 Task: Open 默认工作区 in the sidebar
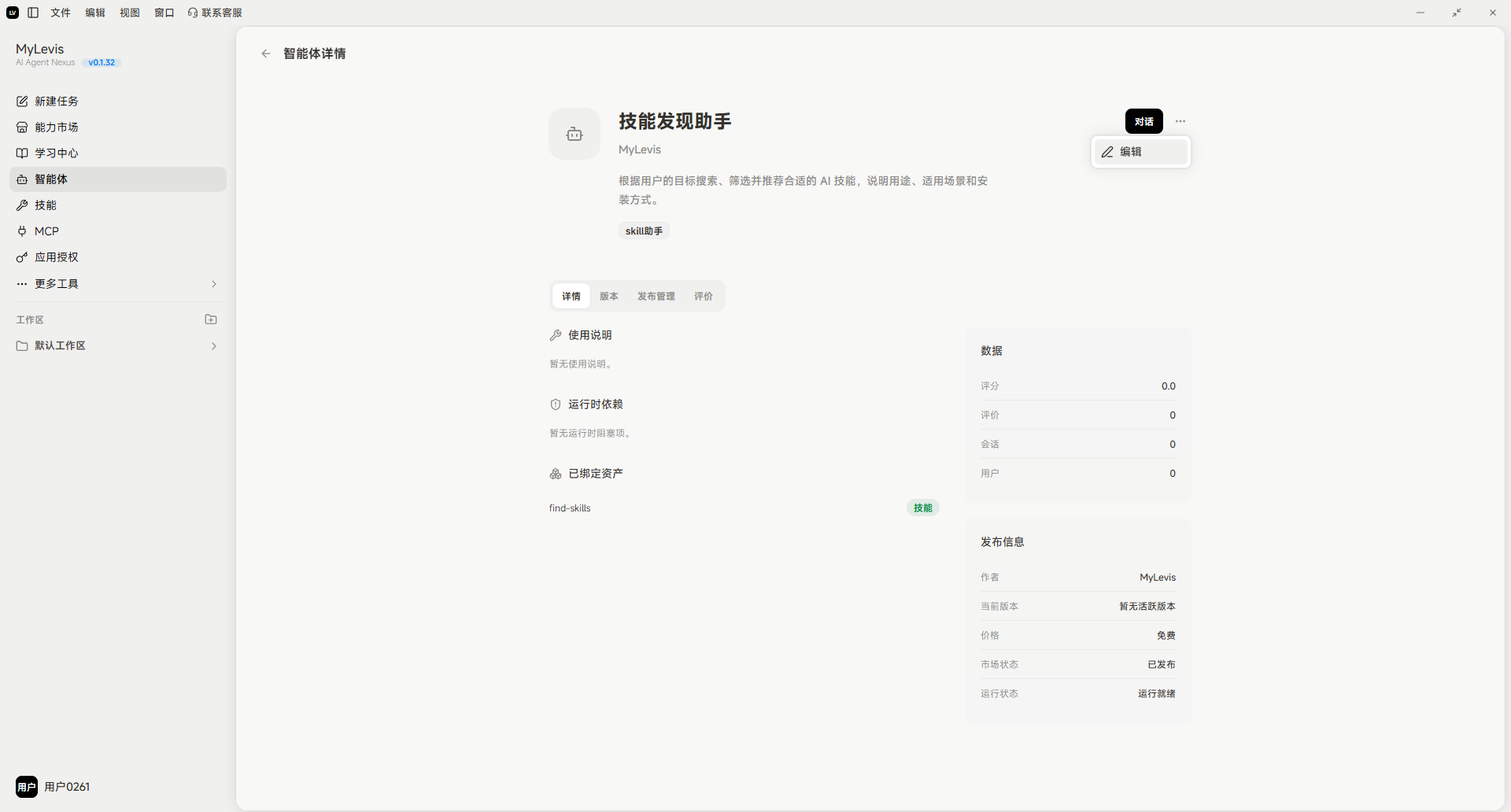(118, 346)
